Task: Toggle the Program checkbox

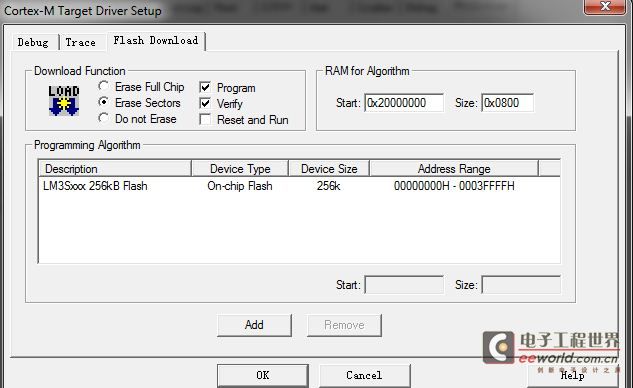Action: pyautogui.click(x=205, y=87)
